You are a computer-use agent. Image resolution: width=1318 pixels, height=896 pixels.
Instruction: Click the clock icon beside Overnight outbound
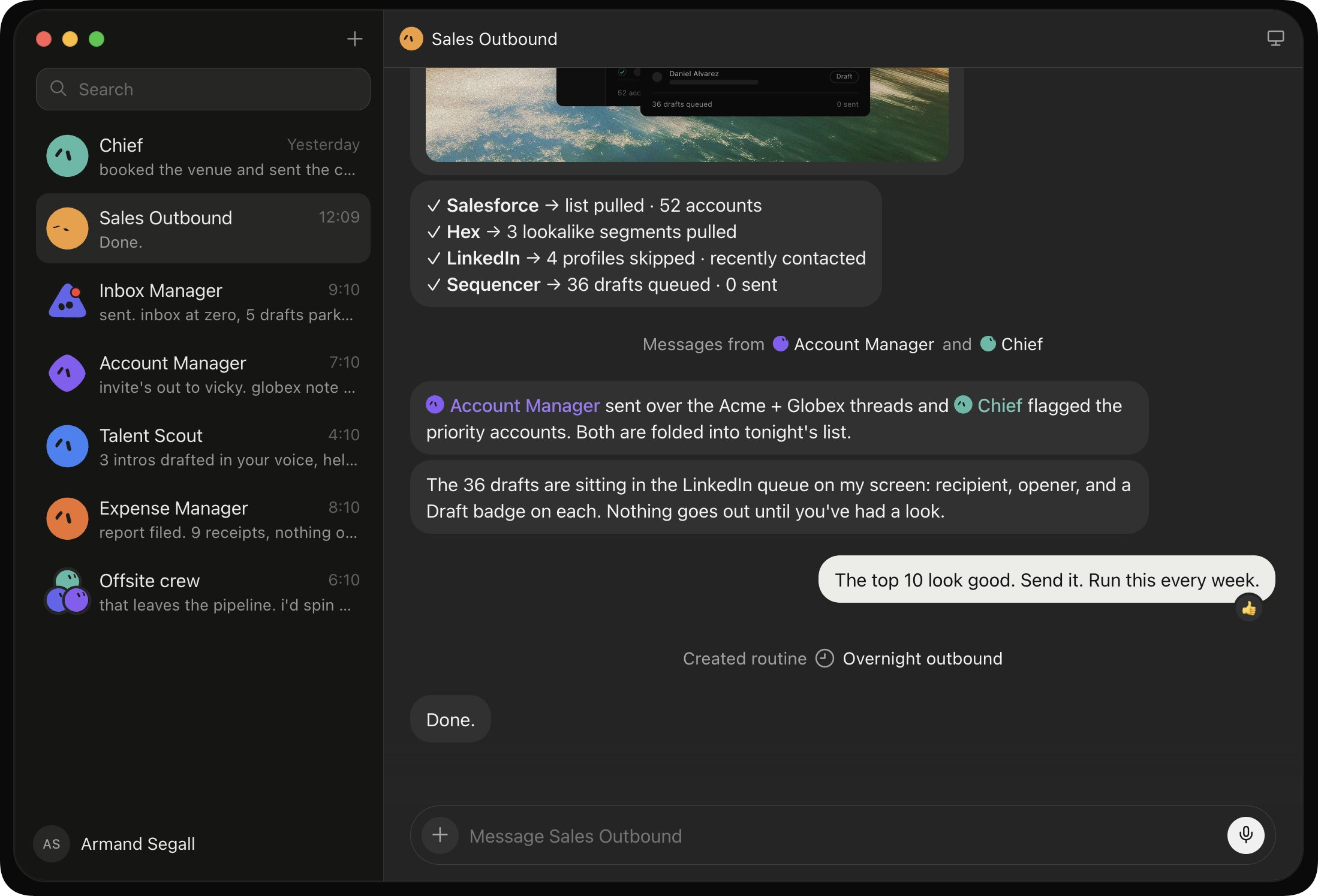(824, 659)
